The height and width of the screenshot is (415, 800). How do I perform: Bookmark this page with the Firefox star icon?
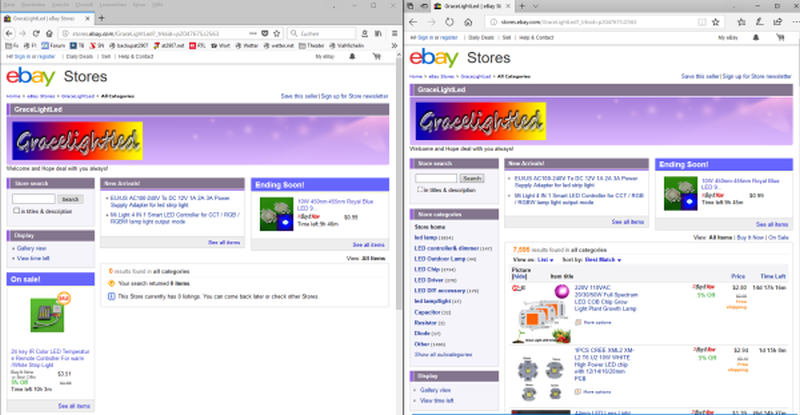277,33
